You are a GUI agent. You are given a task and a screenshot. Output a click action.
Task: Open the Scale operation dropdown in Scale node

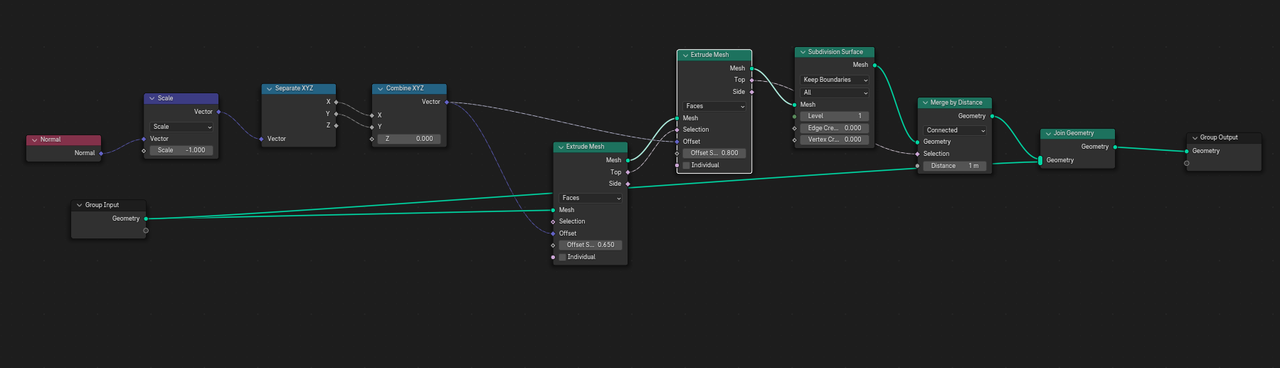[x=182, y=127]
